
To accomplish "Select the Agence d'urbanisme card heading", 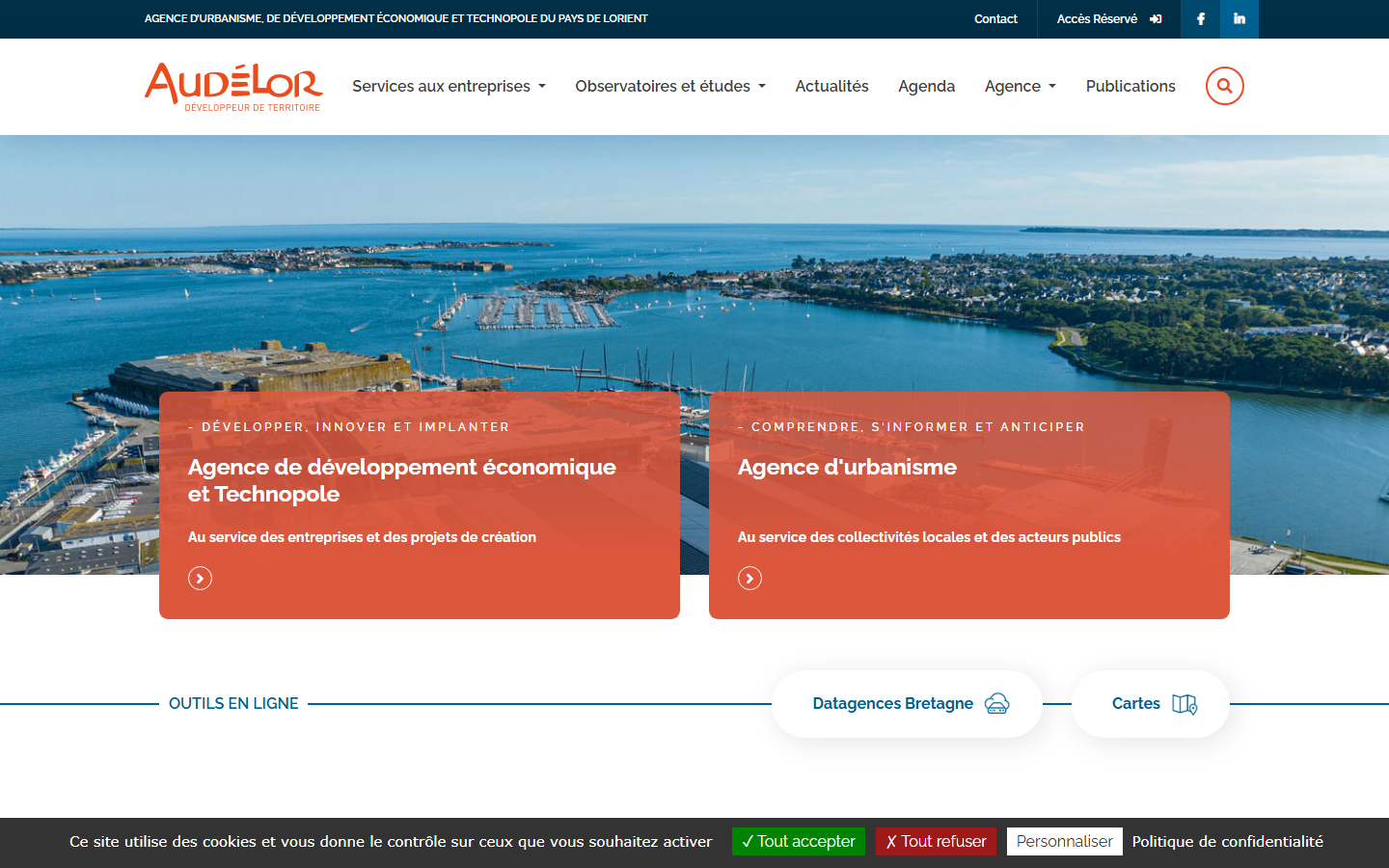I will tap(847, 467).
